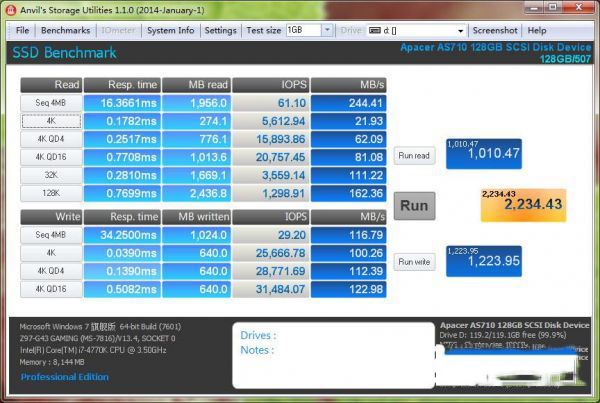Click the 34.2500ms write response cell
Image resolution: width=600 pixels, height=403 pixels.
[122, 235]
